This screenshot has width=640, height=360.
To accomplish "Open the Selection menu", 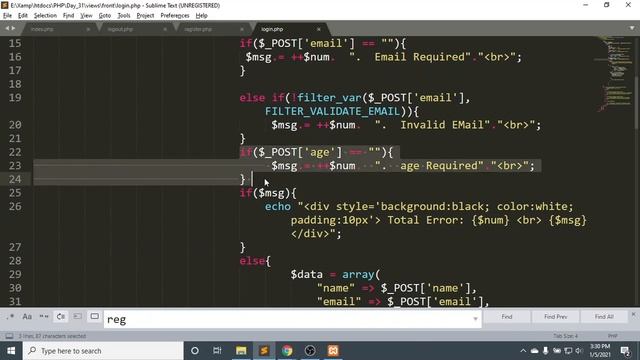I will click(x=45, y=16).
